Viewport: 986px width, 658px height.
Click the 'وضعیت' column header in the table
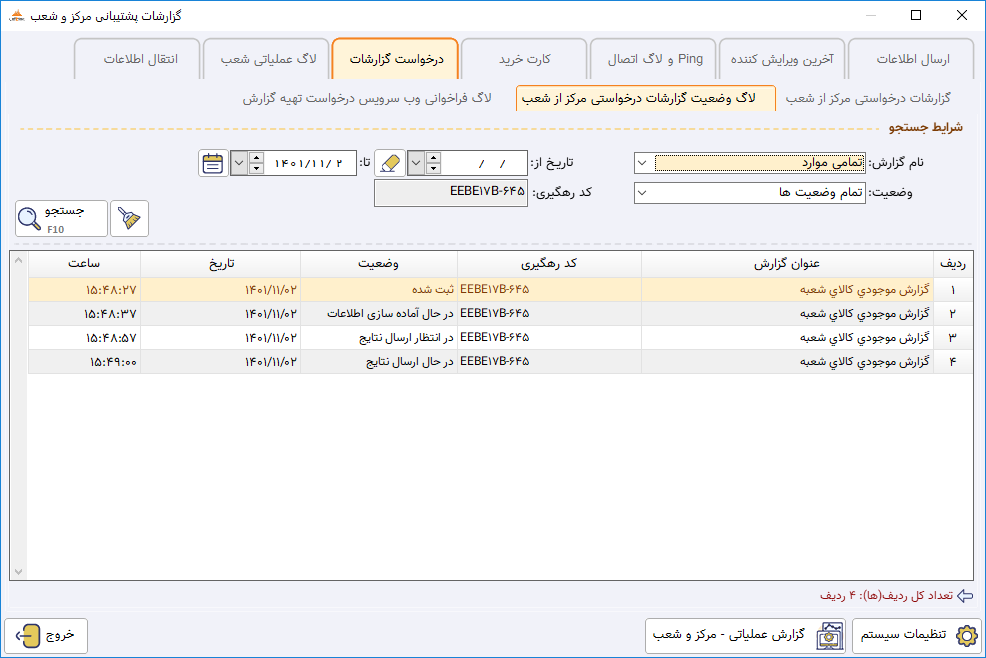point(379,264)
